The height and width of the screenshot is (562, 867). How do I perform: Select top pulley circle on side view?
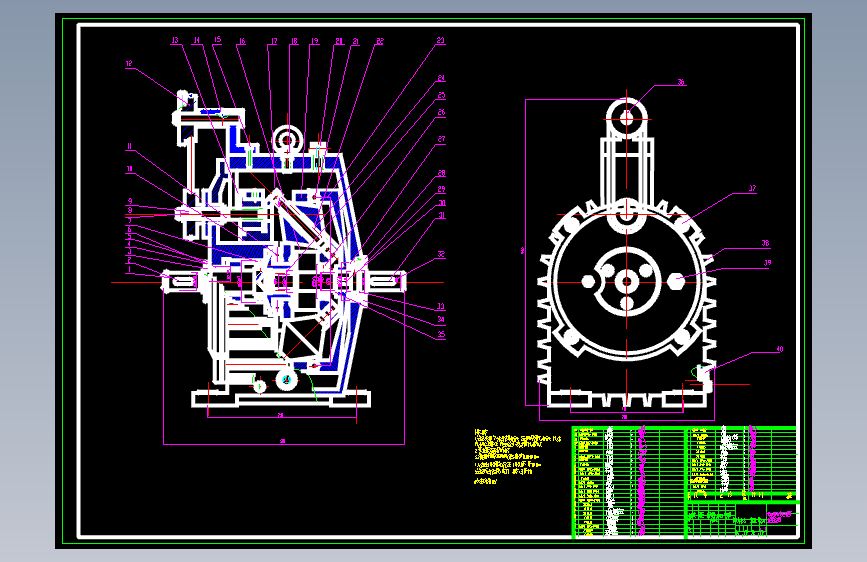(x=626, y=118)
